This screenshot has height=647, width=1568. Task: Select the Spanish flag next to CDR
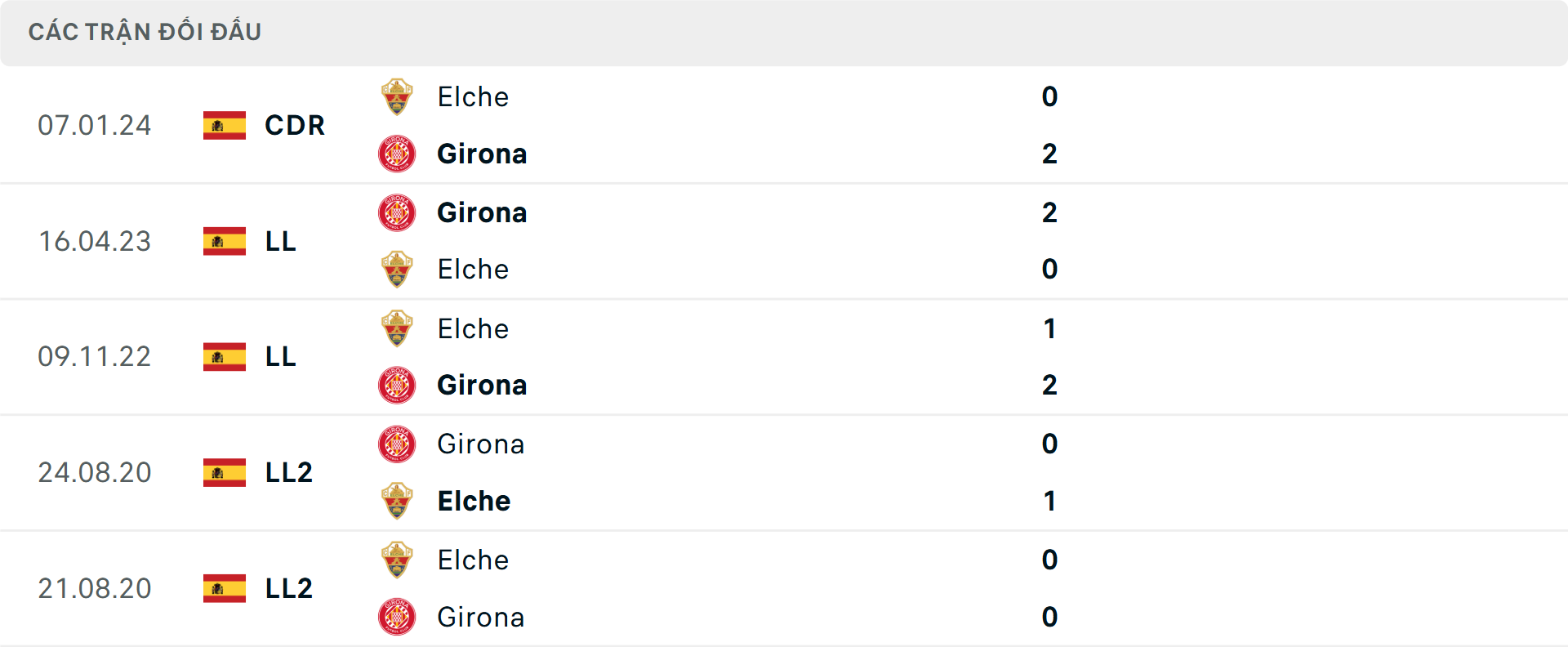pyautogui.click(x=225, y=126)
